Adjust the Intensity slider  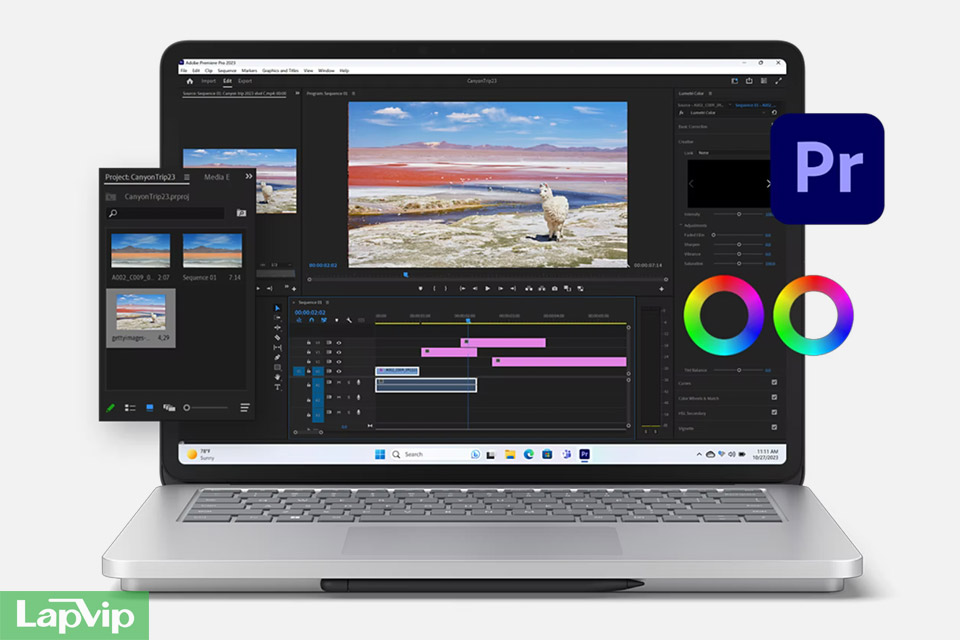(739, 214)
